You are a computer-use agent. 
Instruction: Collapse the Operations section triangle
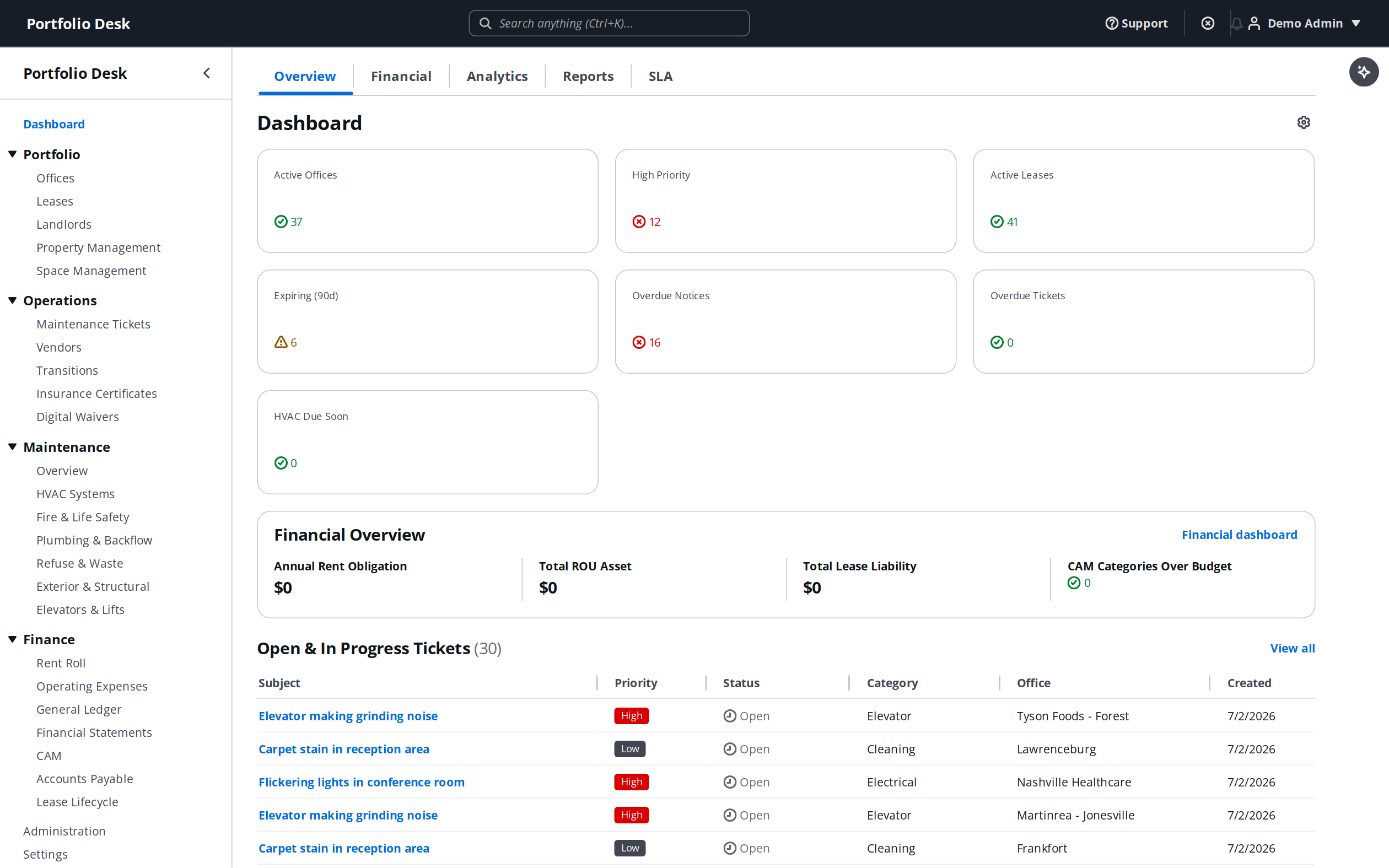click(x=12, y=300)
